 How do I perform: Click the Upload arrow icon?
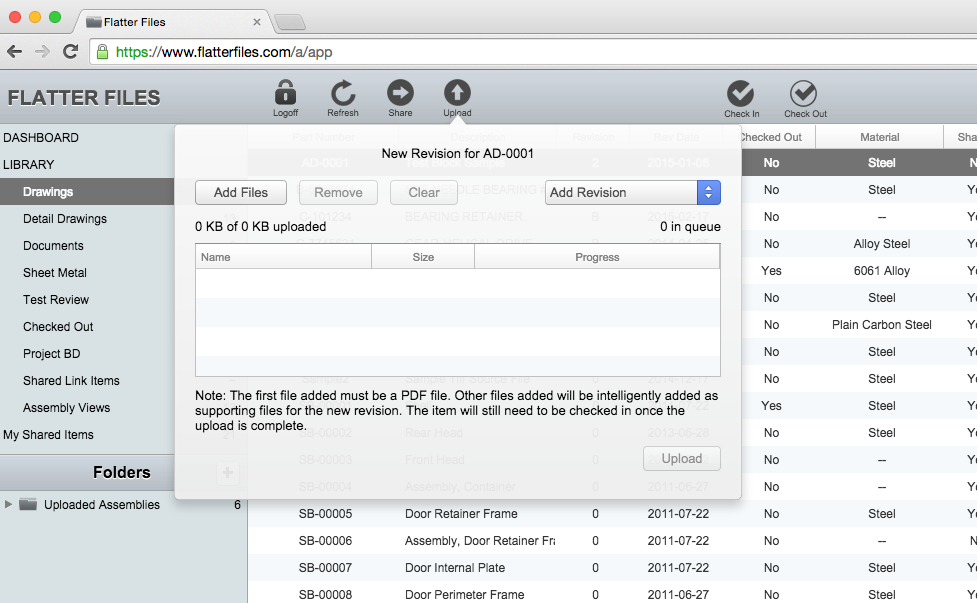pyautogui.click(x=457, y=93)
